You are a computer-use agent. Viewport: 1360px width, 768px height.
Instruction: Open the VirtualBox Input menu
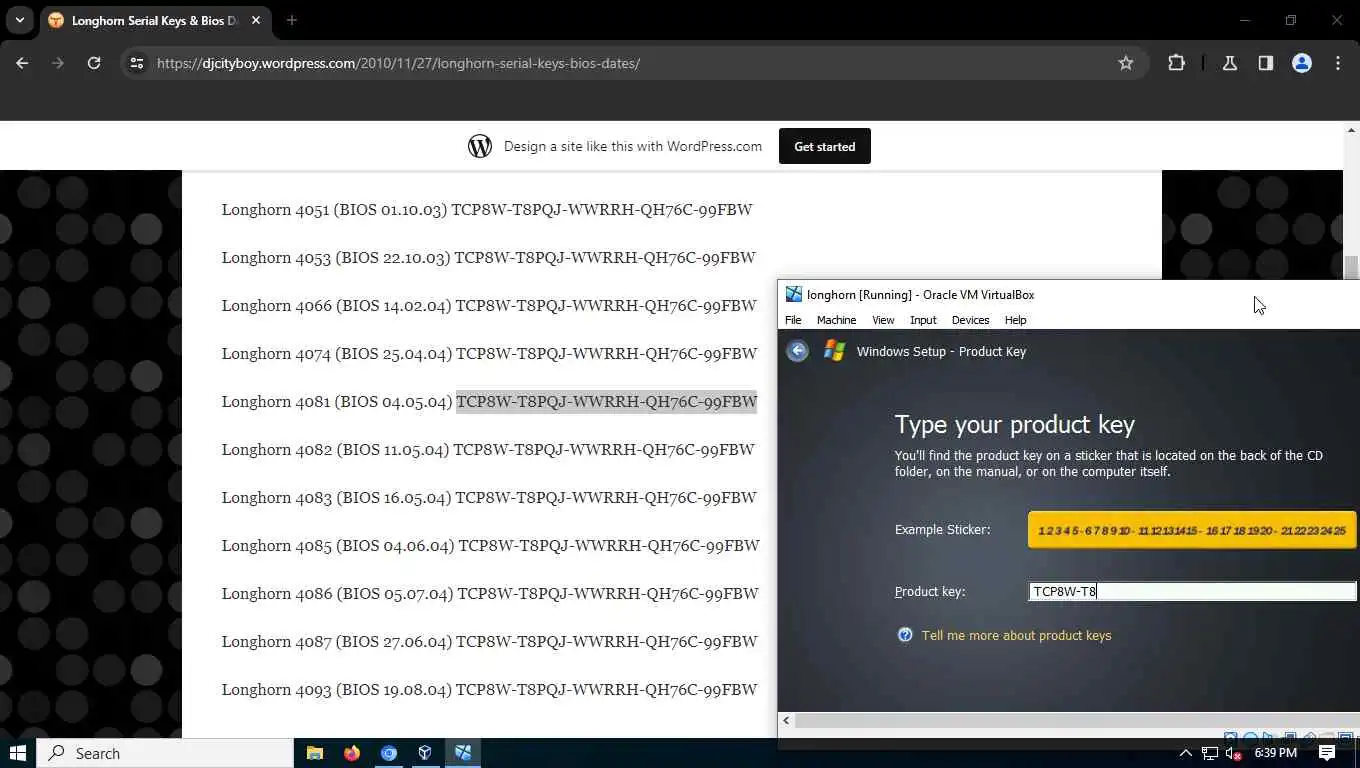tap(923, 320)
